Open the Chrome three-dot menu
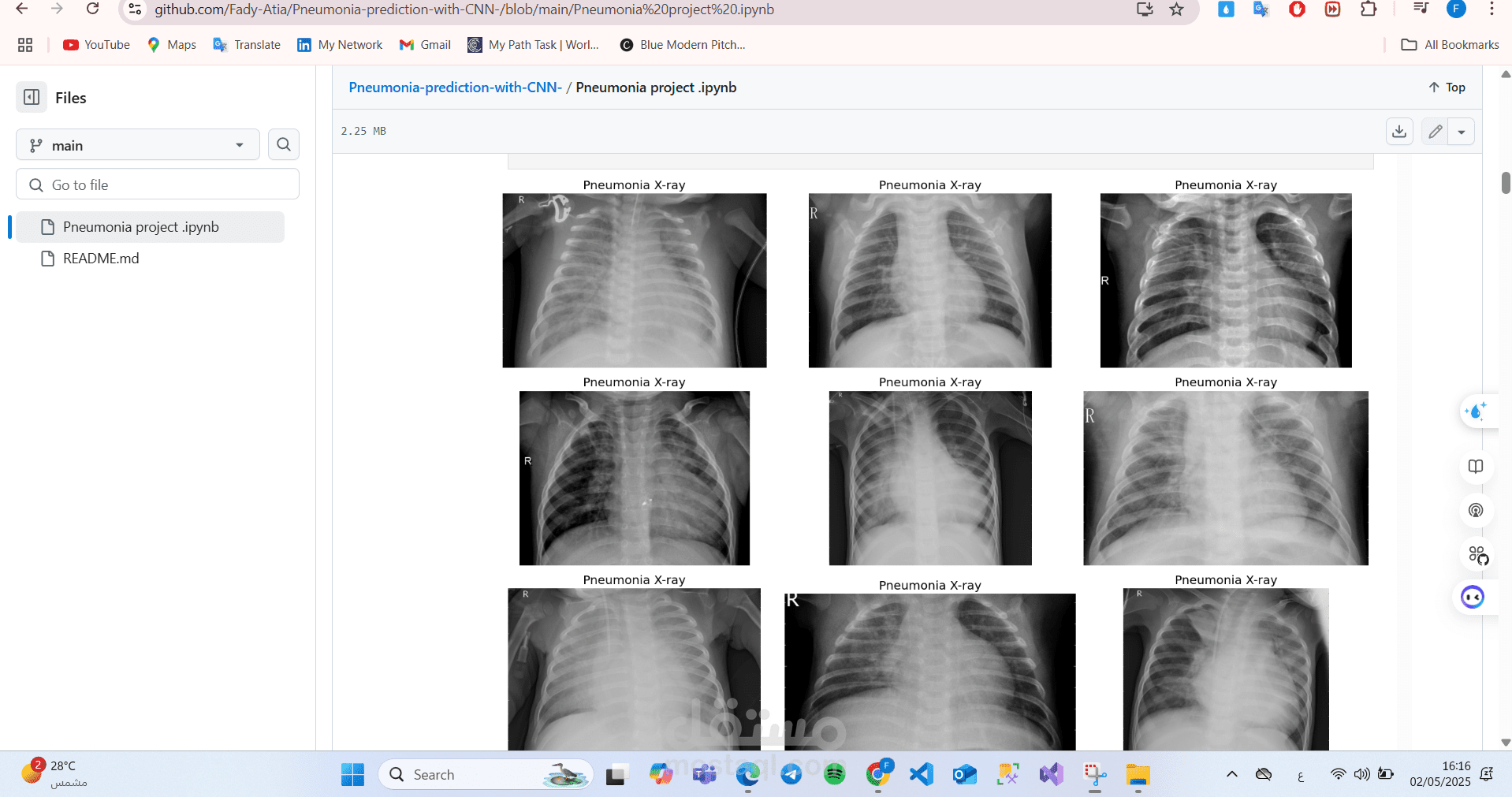This screenshot has height=797, width=1512. [x=1492, y=9]
